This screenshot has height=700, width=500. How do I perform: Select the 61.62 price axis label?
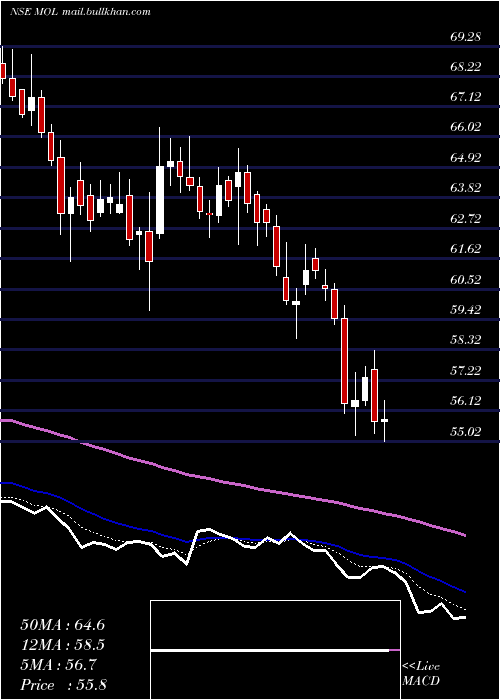point(466,249)
